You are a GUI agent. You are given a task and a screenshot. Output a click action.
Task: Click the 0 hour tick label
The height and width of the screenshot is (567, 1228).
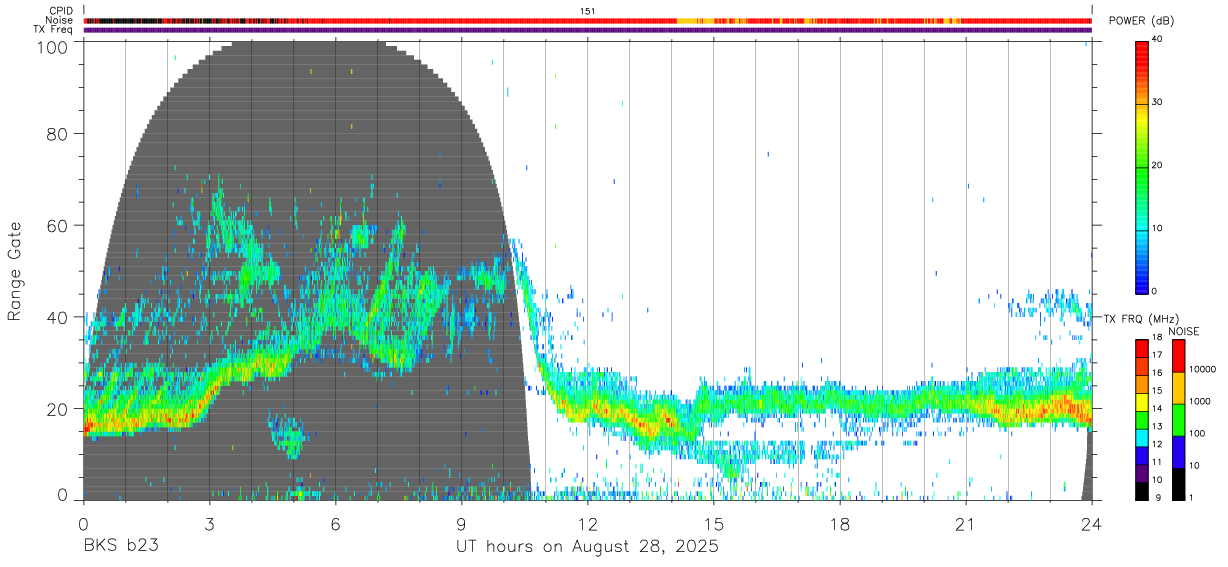click(84, 523)
